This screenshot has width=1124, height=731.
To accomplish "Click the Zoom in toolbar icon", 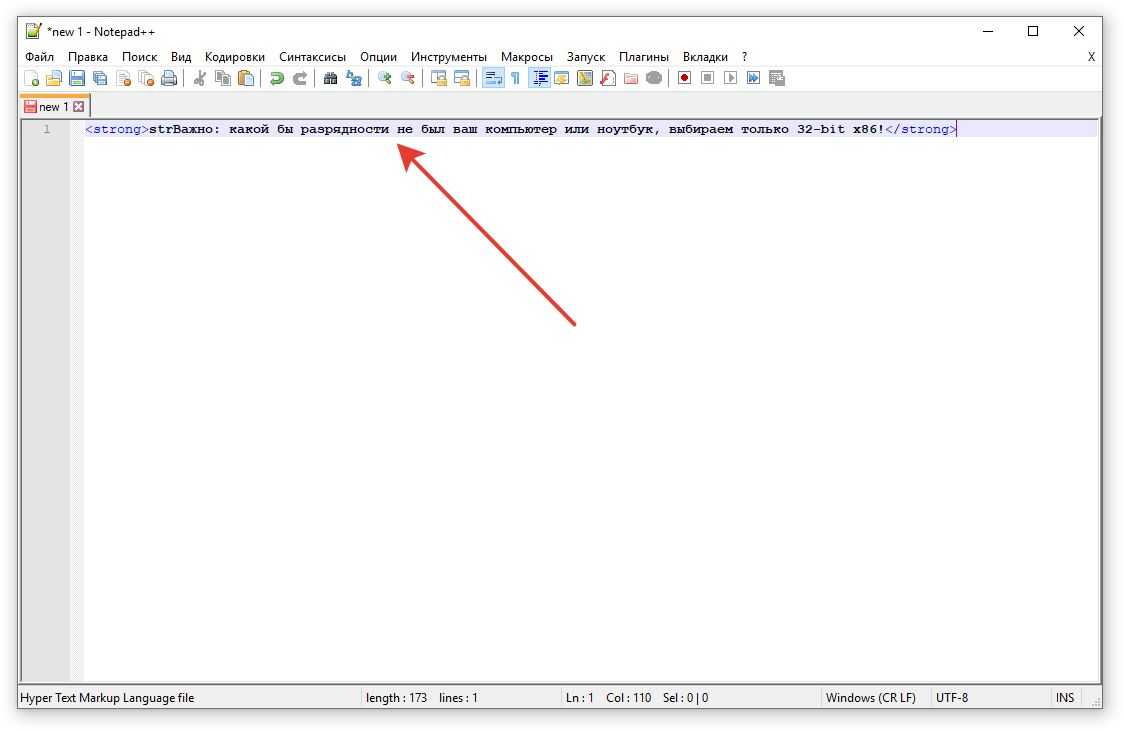I will (384, 78).
